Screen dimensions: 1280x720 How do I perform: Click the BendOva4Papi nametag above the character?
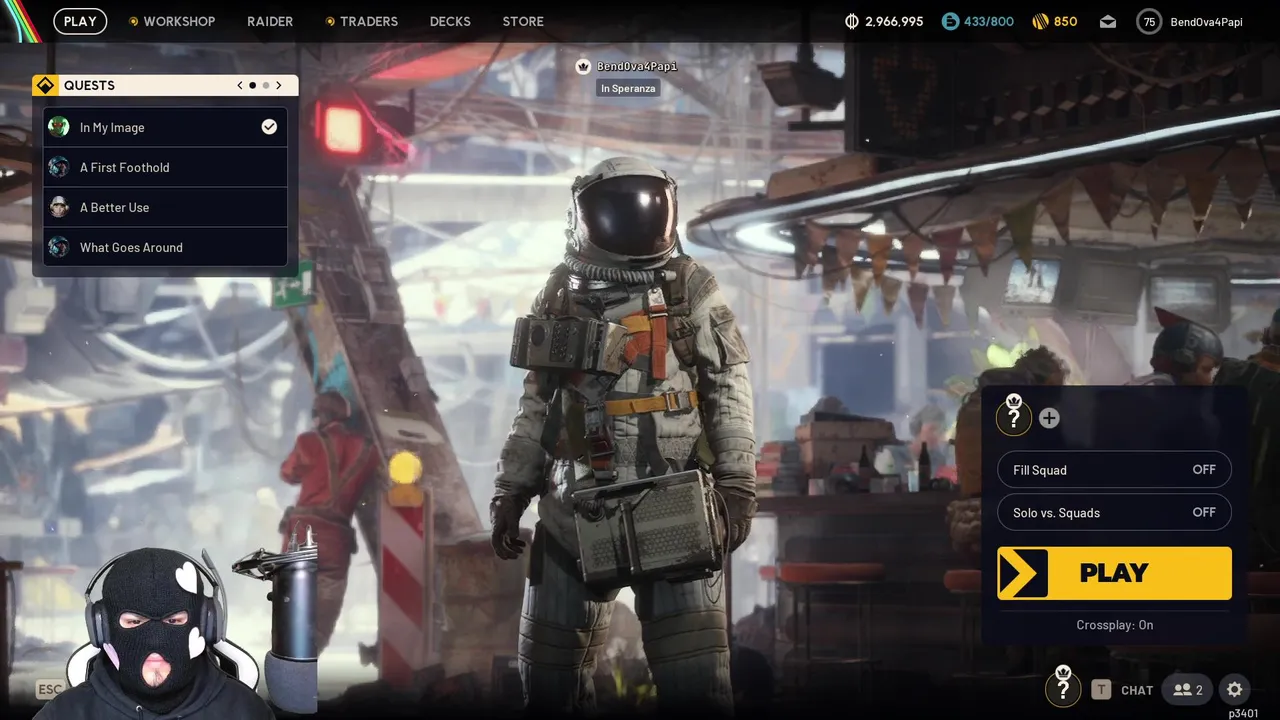point(637,66)
